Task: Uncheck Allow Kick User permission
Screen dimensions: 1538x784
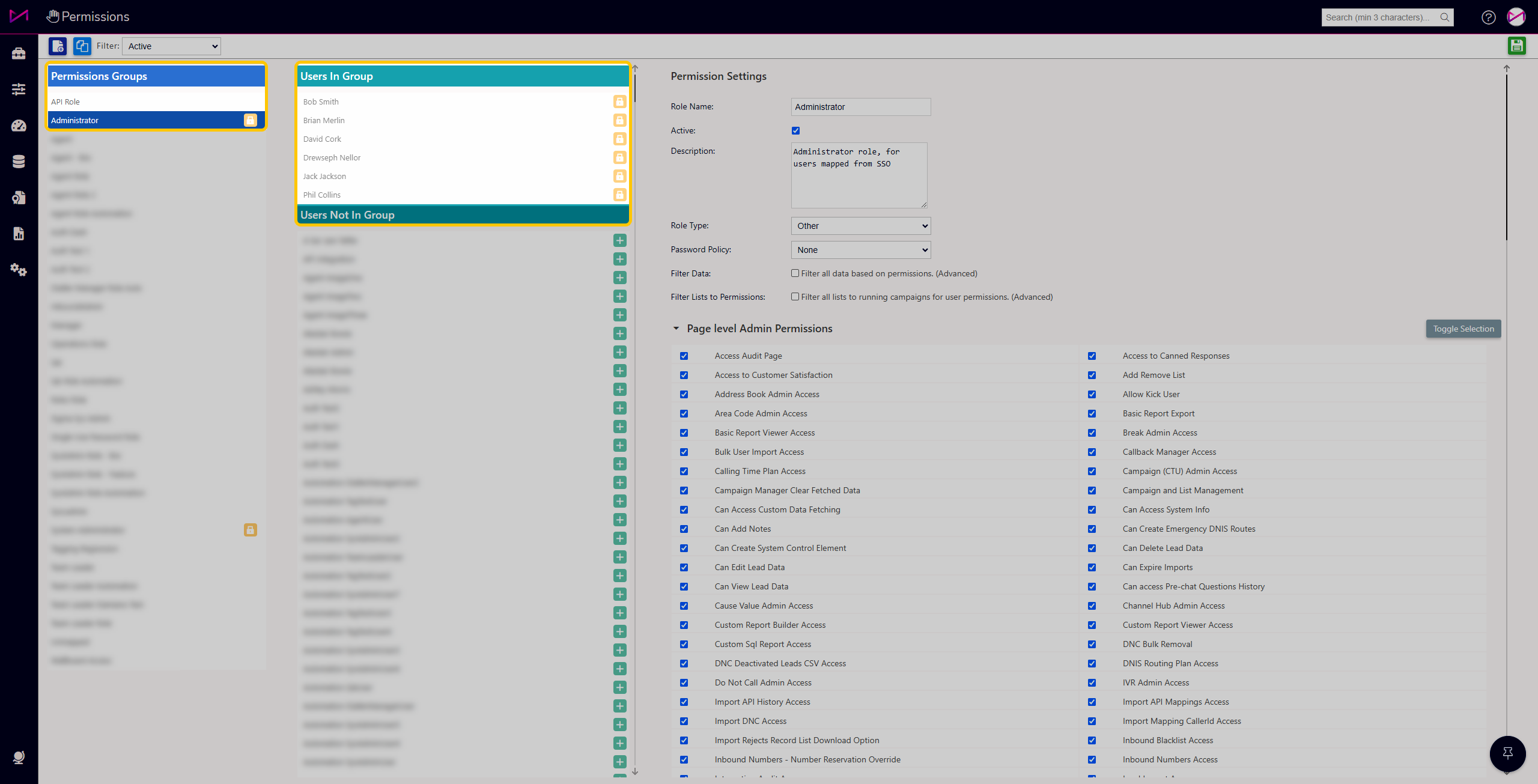Action: (x=1092, y=395)
